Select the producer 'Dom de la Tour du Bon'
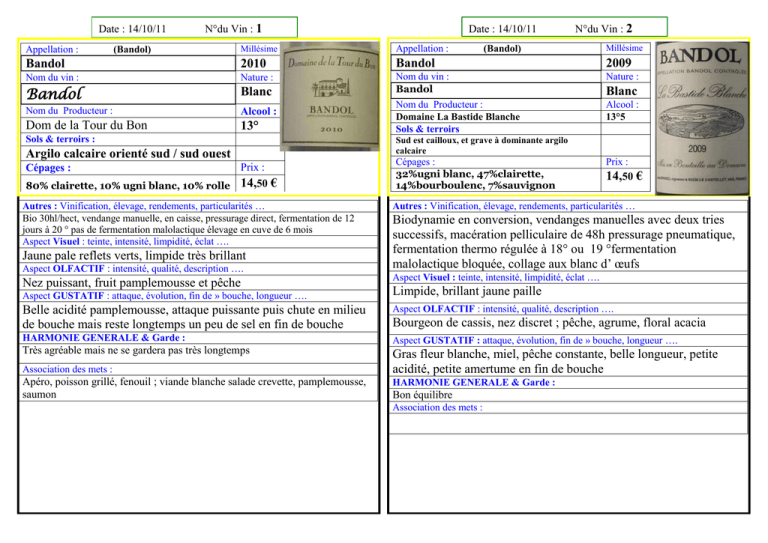Image resolution: width=768 pixels, height=543 pixels. click(x=86, y=125)
